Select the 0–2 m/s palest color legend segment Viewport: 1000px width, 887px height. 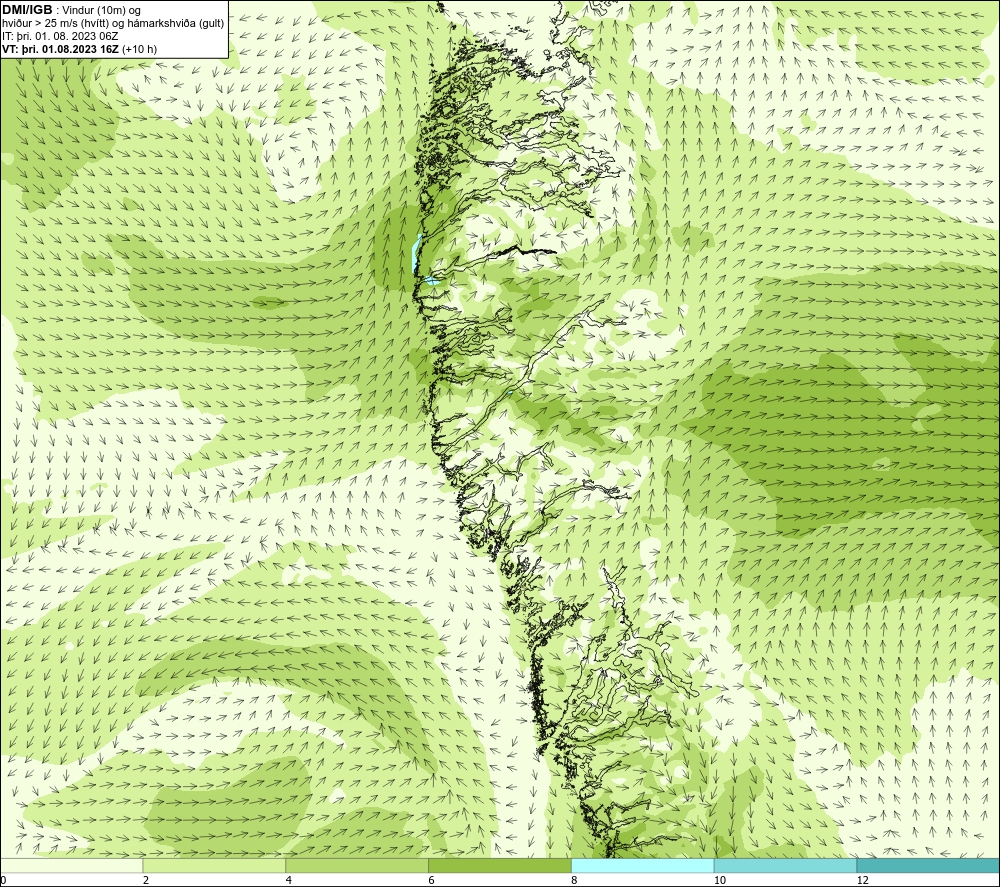[71, 865]
